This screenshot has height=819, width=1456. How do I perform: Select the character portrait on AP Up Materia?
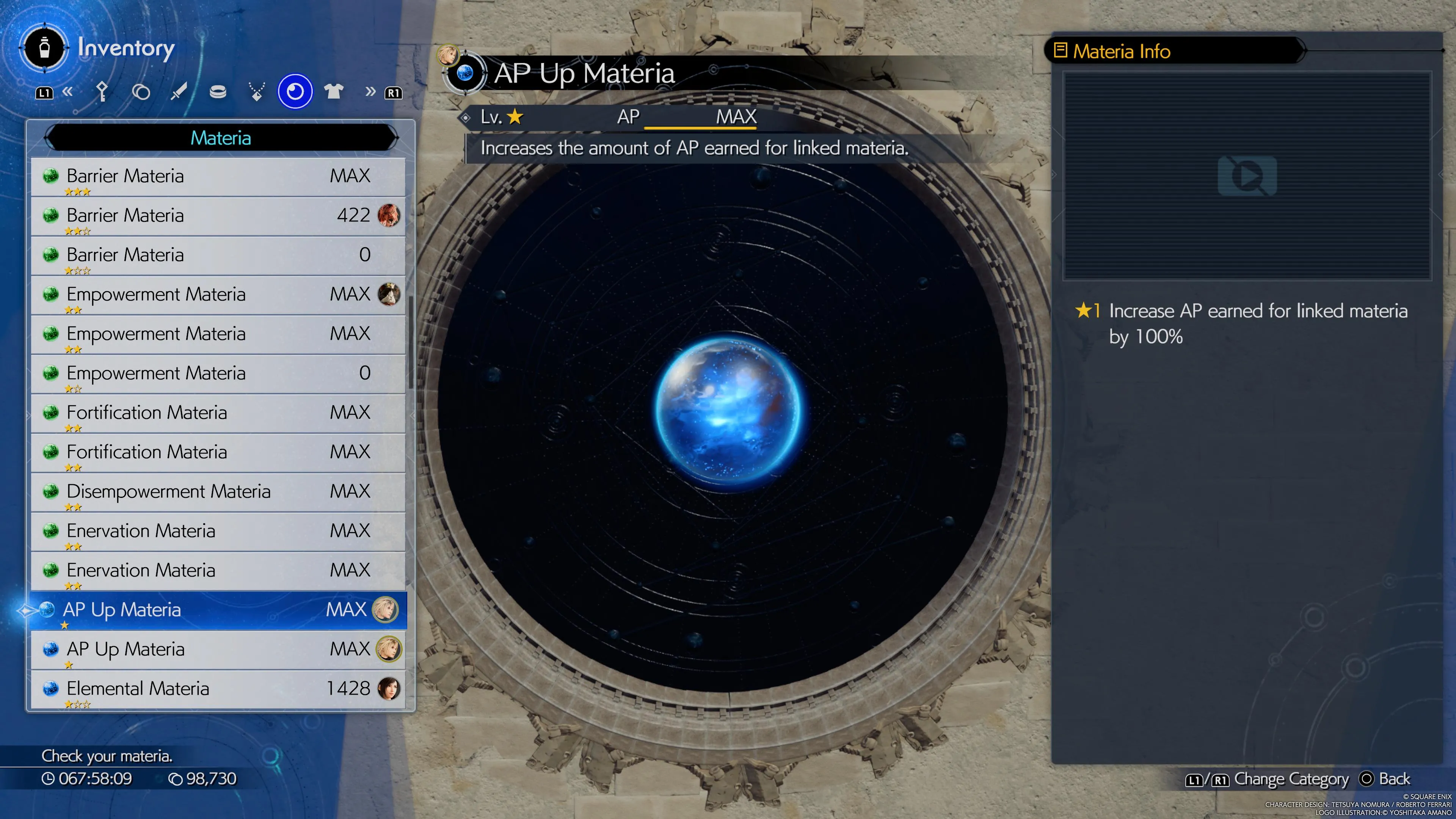387,610
